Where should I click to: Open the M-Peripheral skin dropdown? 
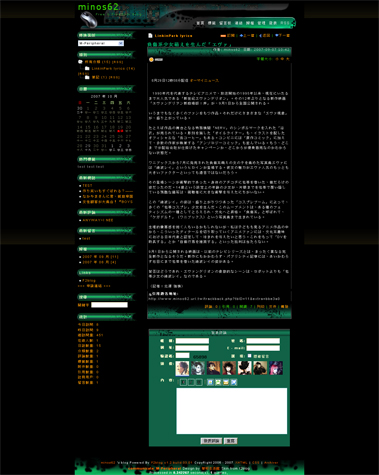(x=101, y=43)
